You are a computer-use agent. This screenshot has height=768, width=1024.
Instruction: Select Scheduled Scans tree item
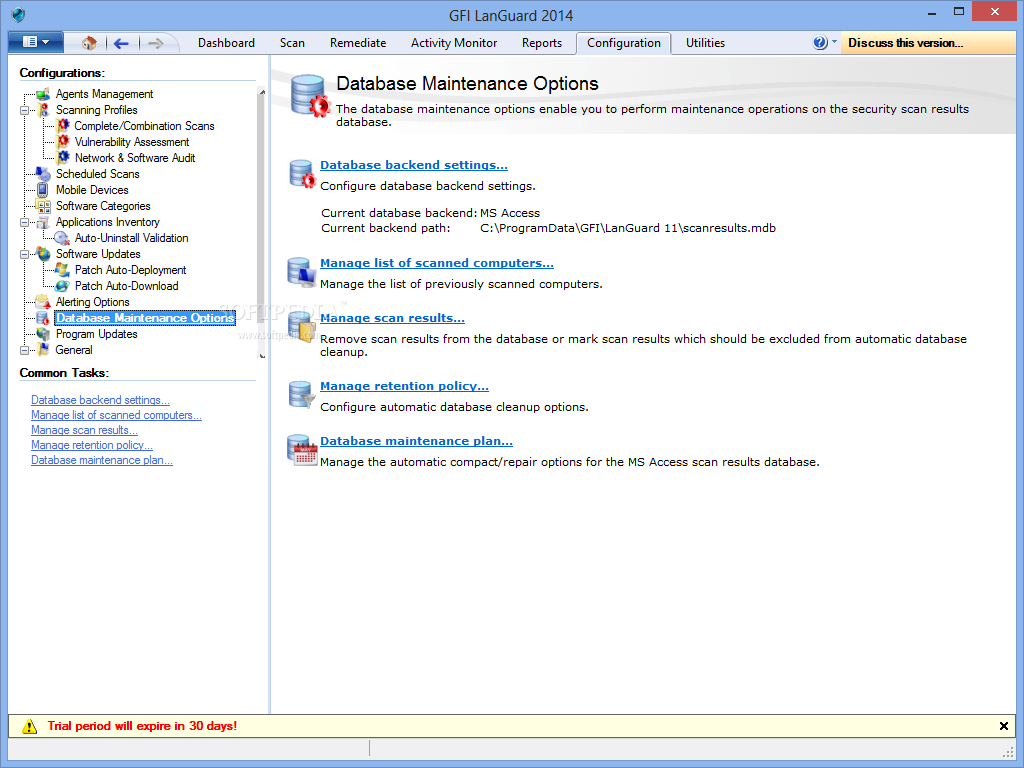click(97, 174)
